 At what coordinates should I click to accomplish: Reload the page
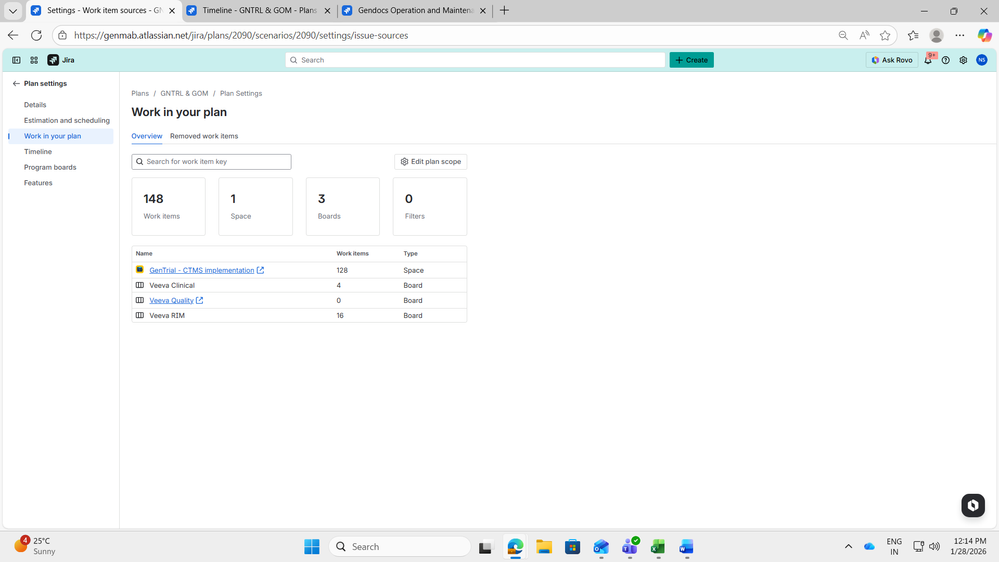point(36,36)
